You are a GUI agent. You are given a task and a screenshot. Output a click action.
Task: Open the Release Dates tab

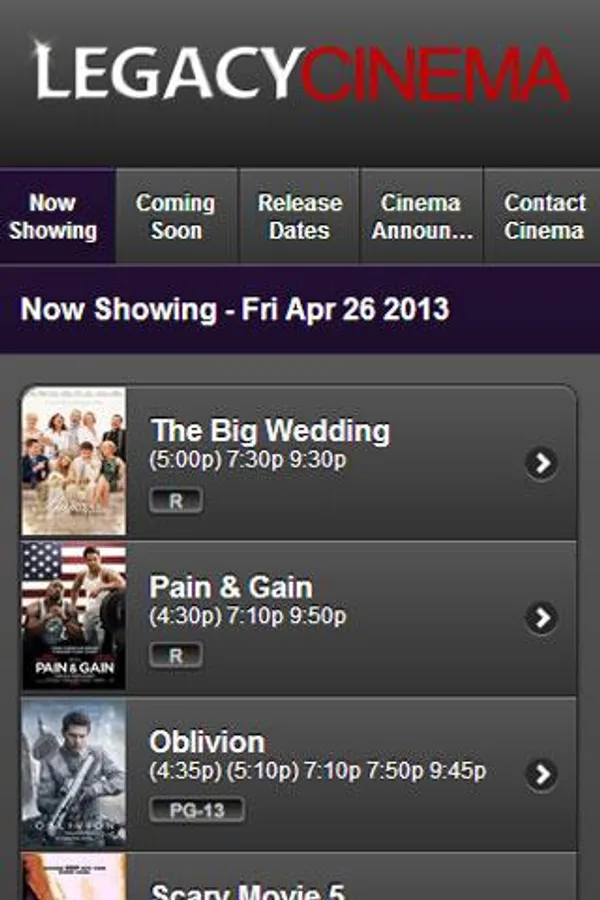[299, 216]
